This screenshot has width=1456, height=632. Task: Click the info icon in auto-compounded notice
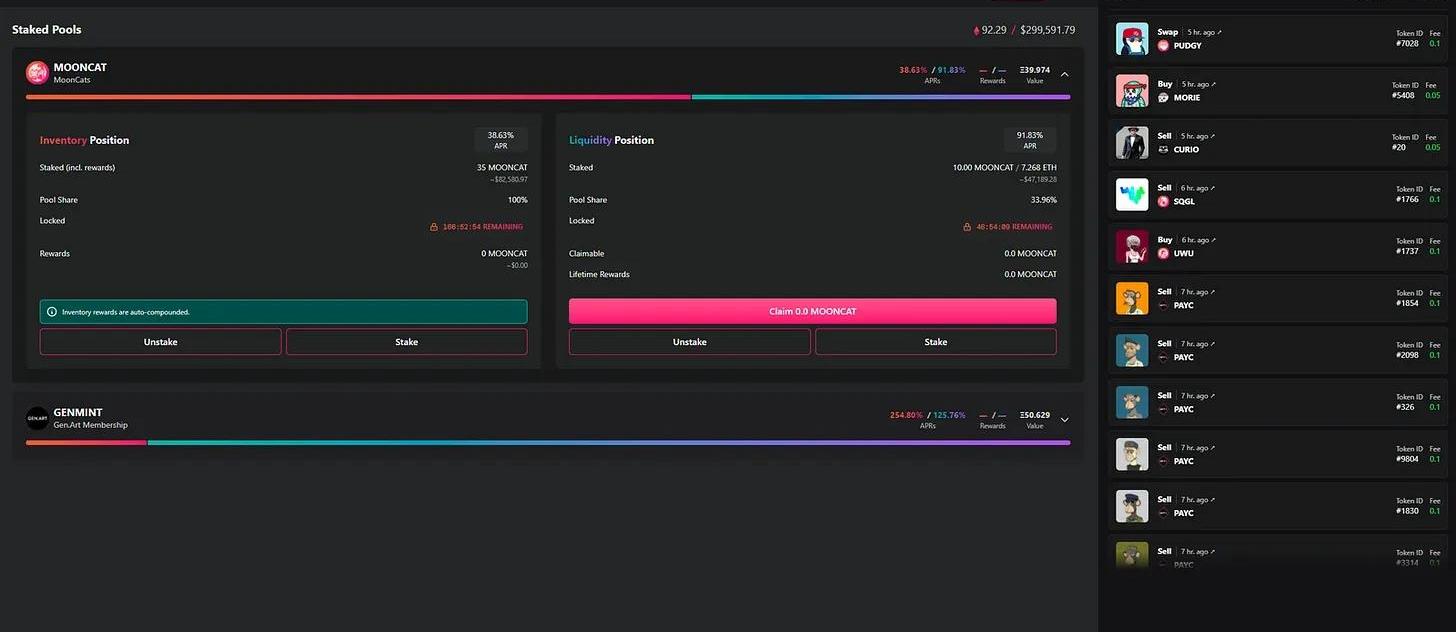[x=52, y=312]
